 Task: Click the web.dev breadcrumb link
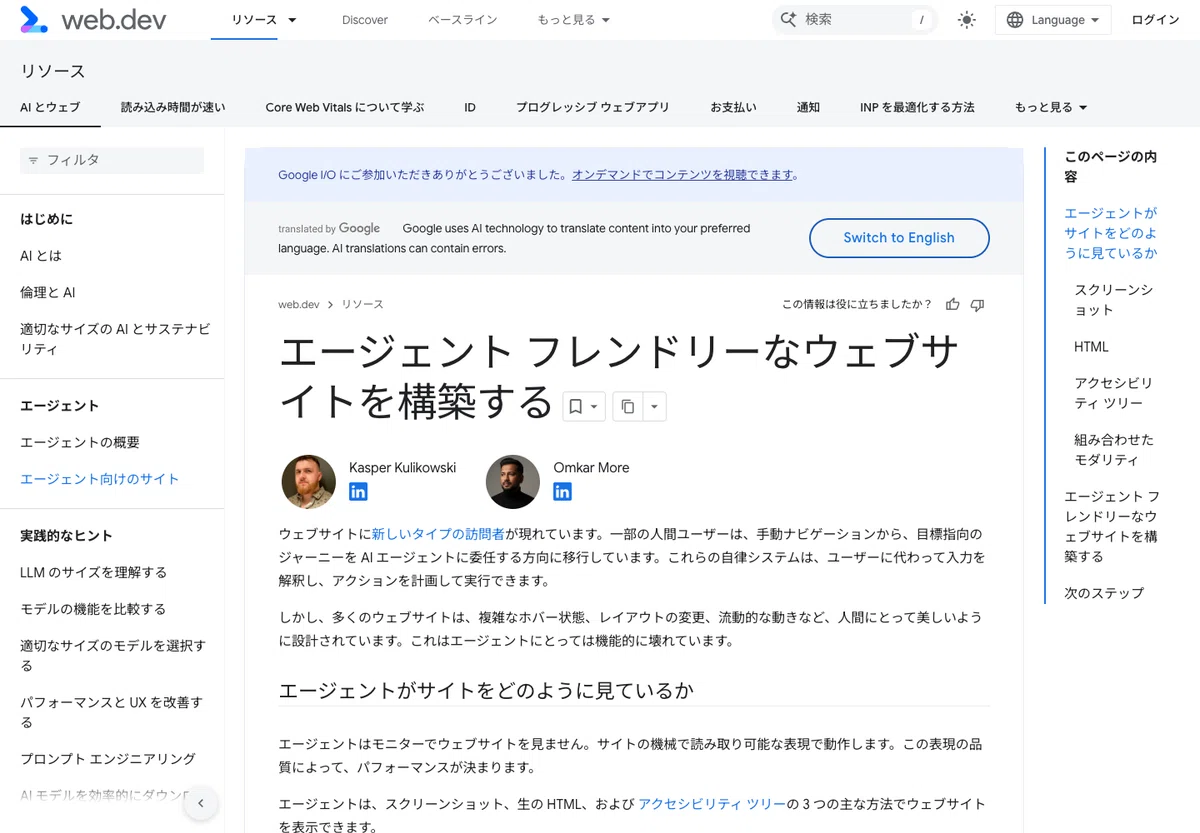click(298, 304)
